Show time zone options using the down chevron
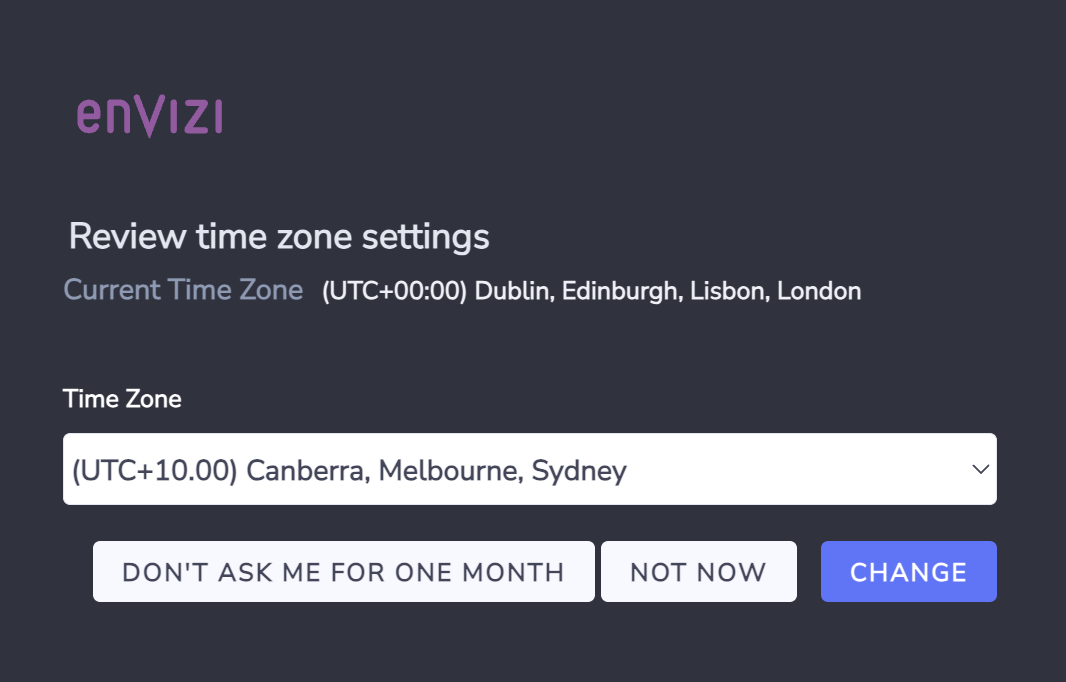 pyautogui.click(x=980, y=469)
